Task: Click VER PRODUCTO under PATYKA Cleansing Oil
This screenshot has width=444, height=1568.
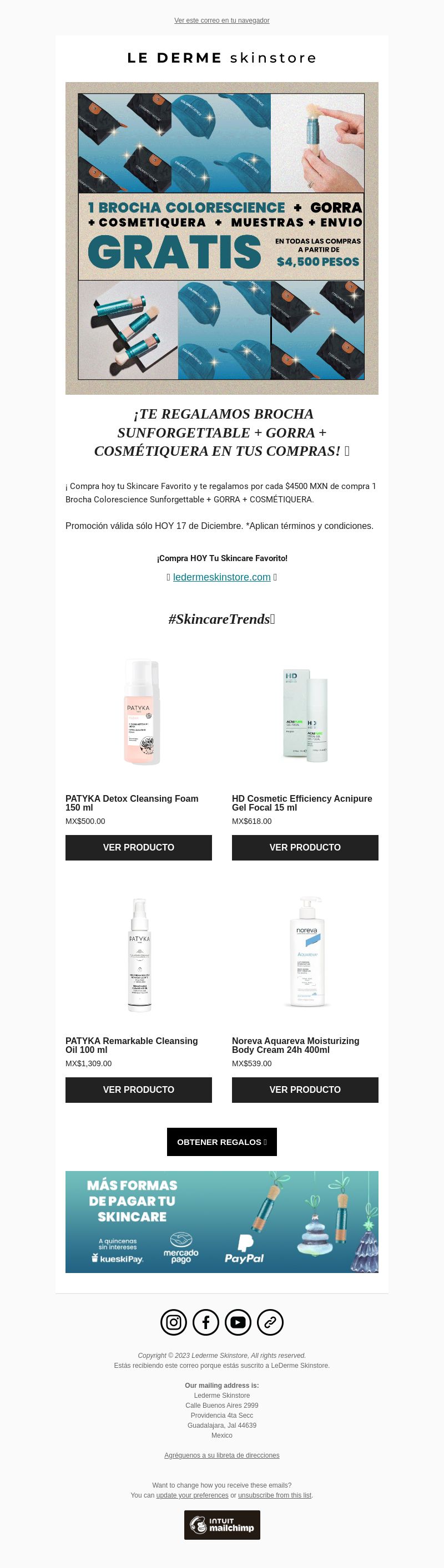Action: tap(139, 1090)
